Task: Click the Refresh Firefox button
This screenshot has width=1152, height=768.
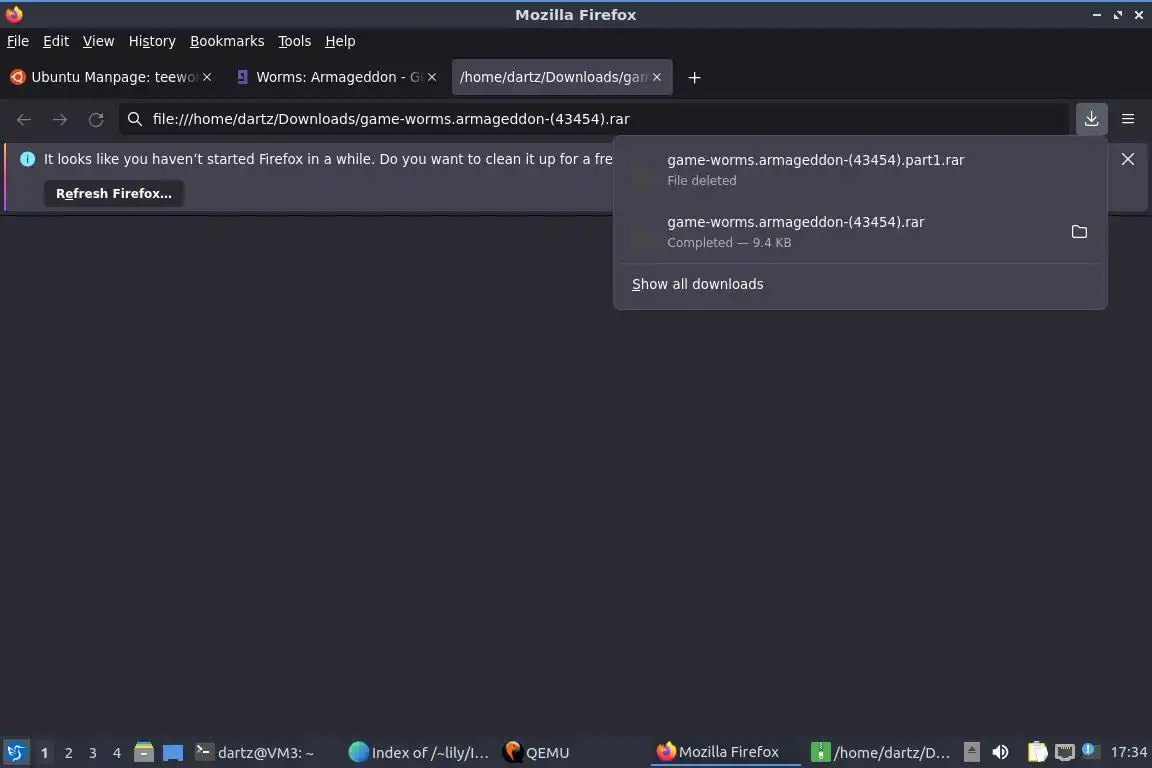Action: 114,193
